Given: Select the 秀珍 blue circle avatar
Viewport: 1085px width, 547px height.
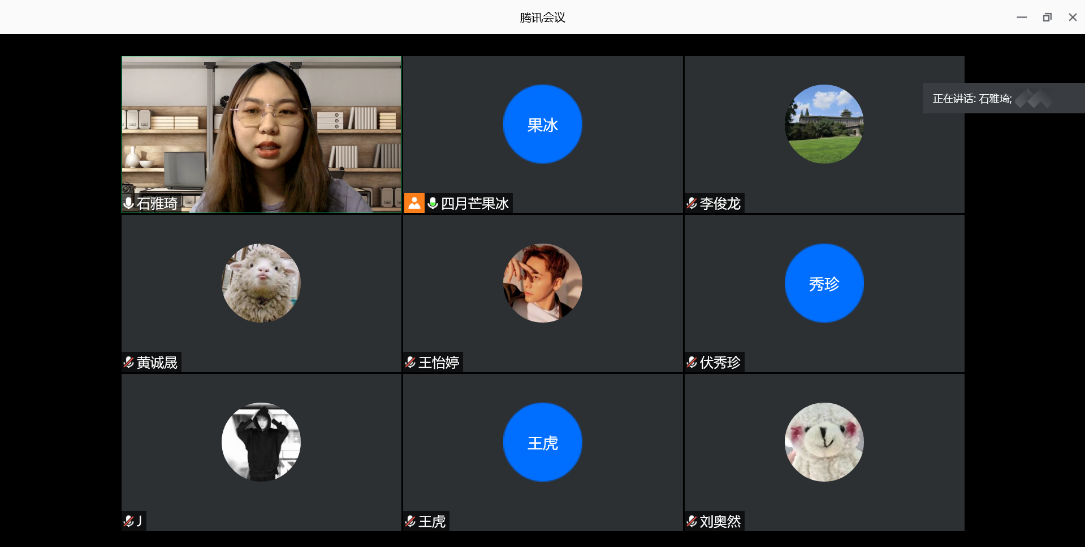Looking at the screenshot, I should [x=824, y=284].
